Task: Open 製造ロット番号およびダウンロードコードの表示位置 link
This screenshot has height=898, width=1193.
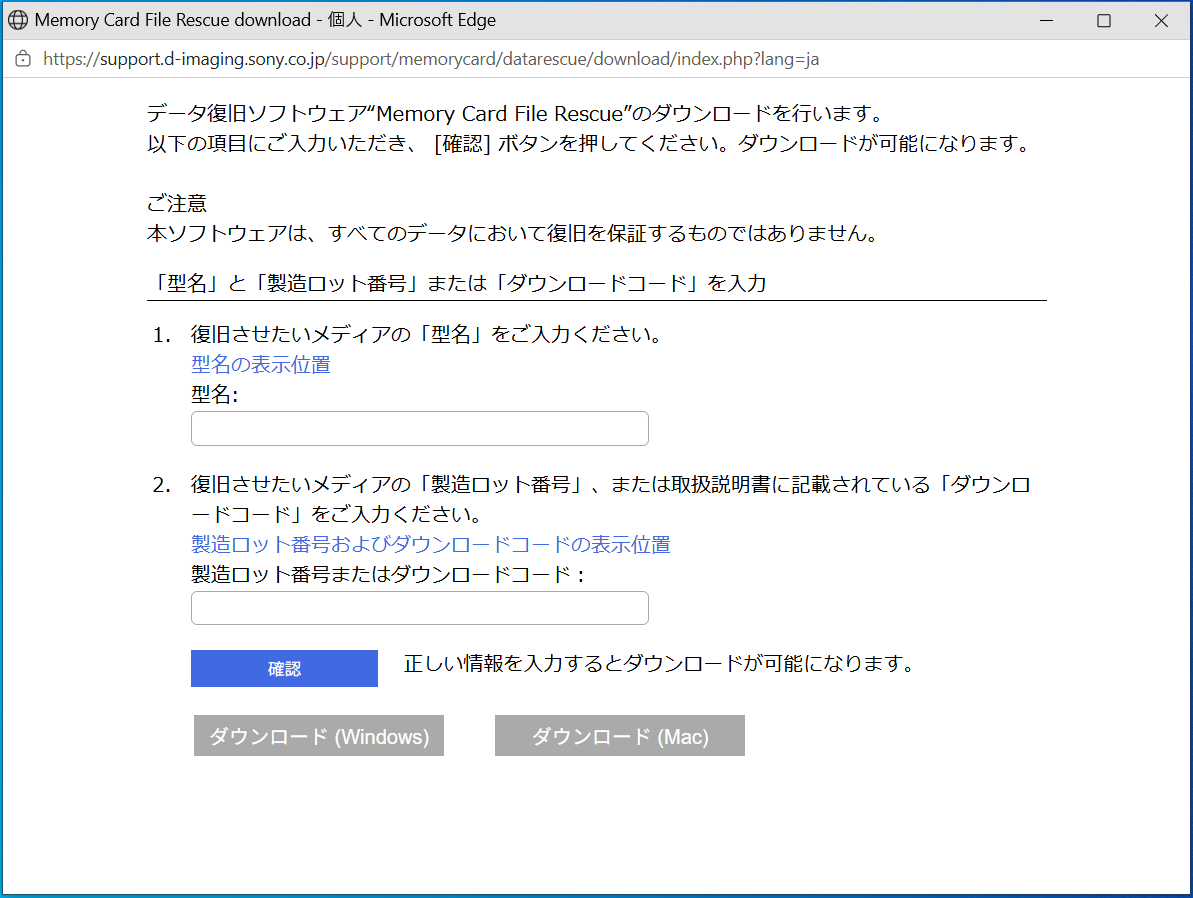Action: [431, 544]
